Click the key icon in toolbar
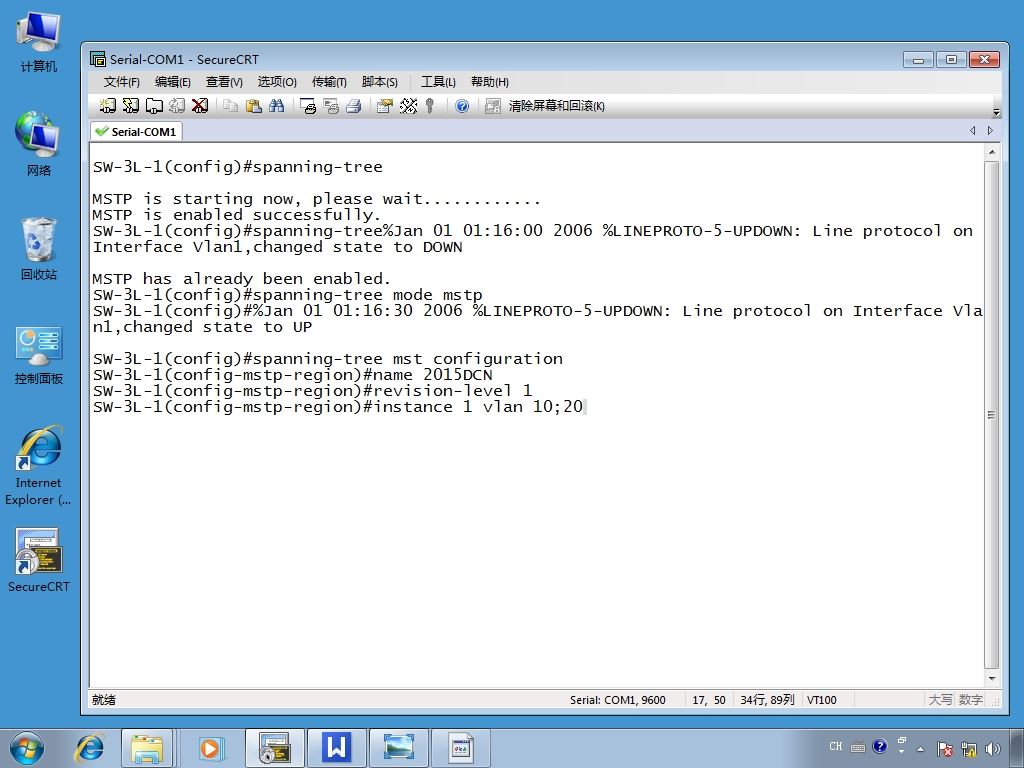The image size is (1024, 768). pyautogui.click(x=430, y=106)
